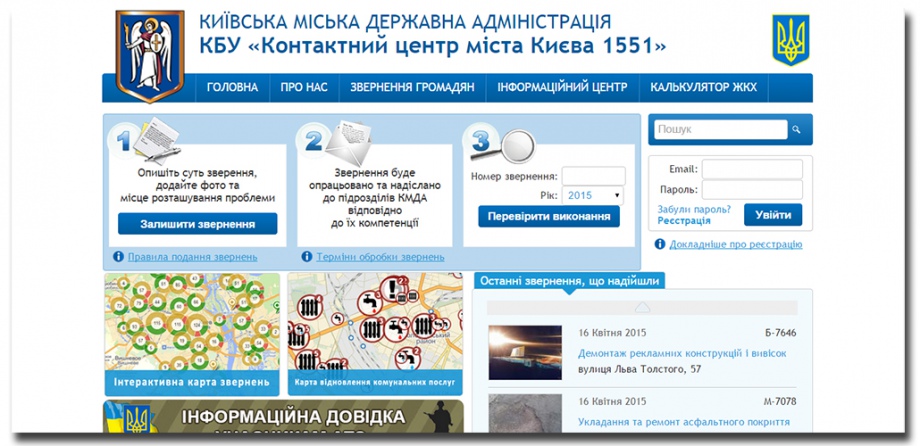Viewport: 920px width, 446px height.
Task: Click the Ukrainian trident emblem in the header
Action: [790, 40]
